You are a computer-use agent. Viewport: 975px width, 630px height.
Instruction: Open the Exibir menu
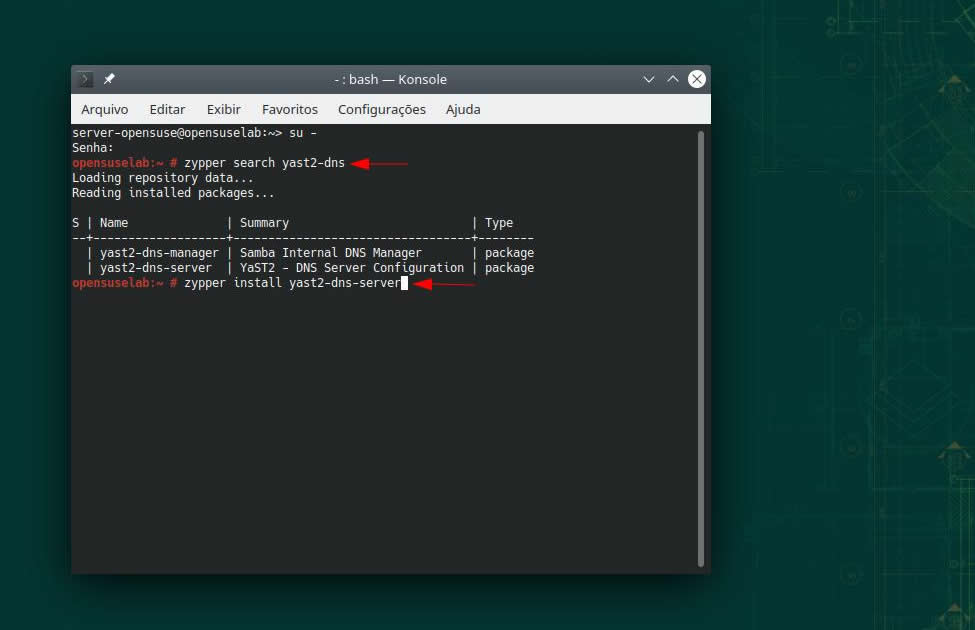coord(224,109)
